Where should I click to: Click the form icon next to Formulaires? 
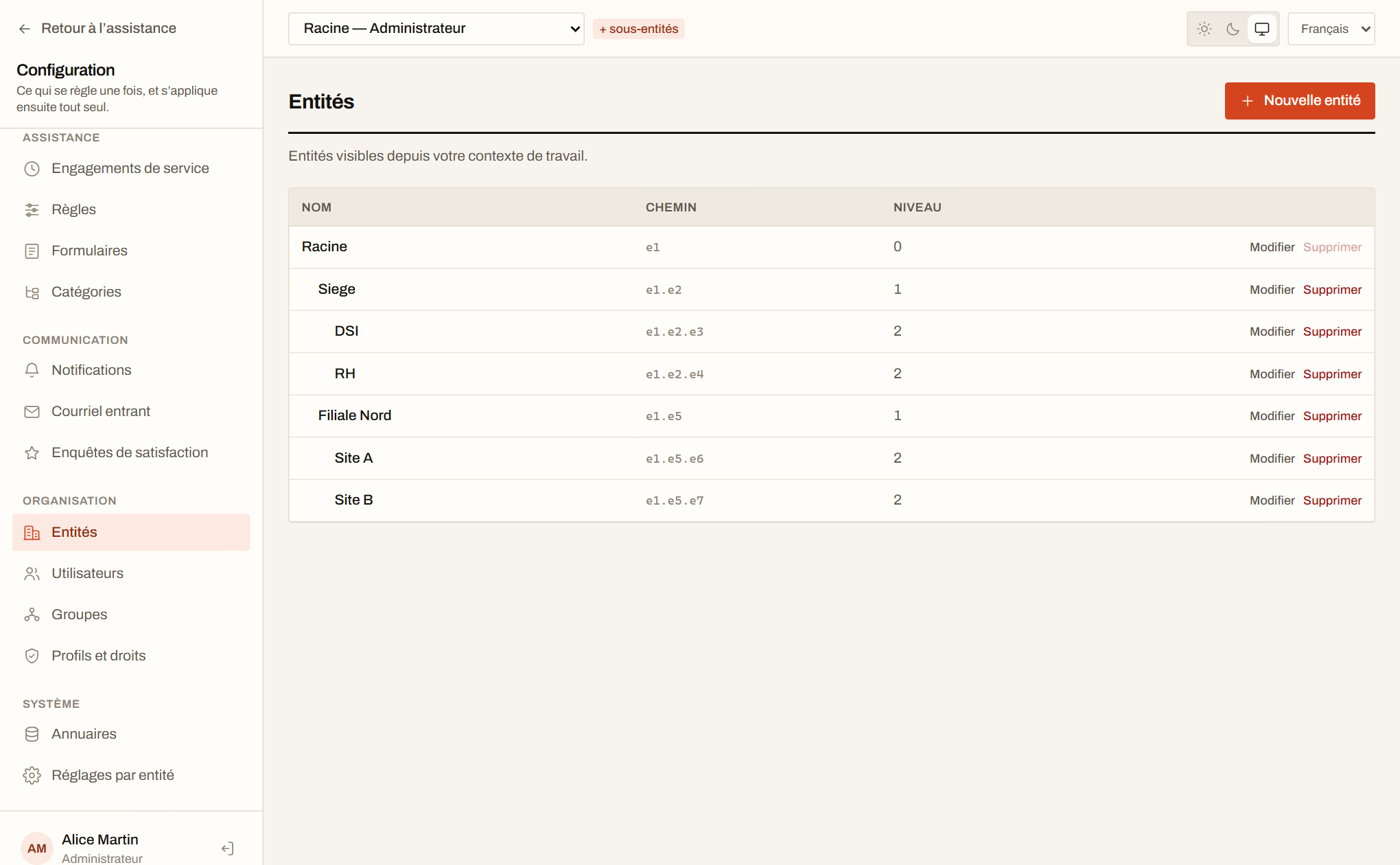pyautogui.click(x=32, y=251)
